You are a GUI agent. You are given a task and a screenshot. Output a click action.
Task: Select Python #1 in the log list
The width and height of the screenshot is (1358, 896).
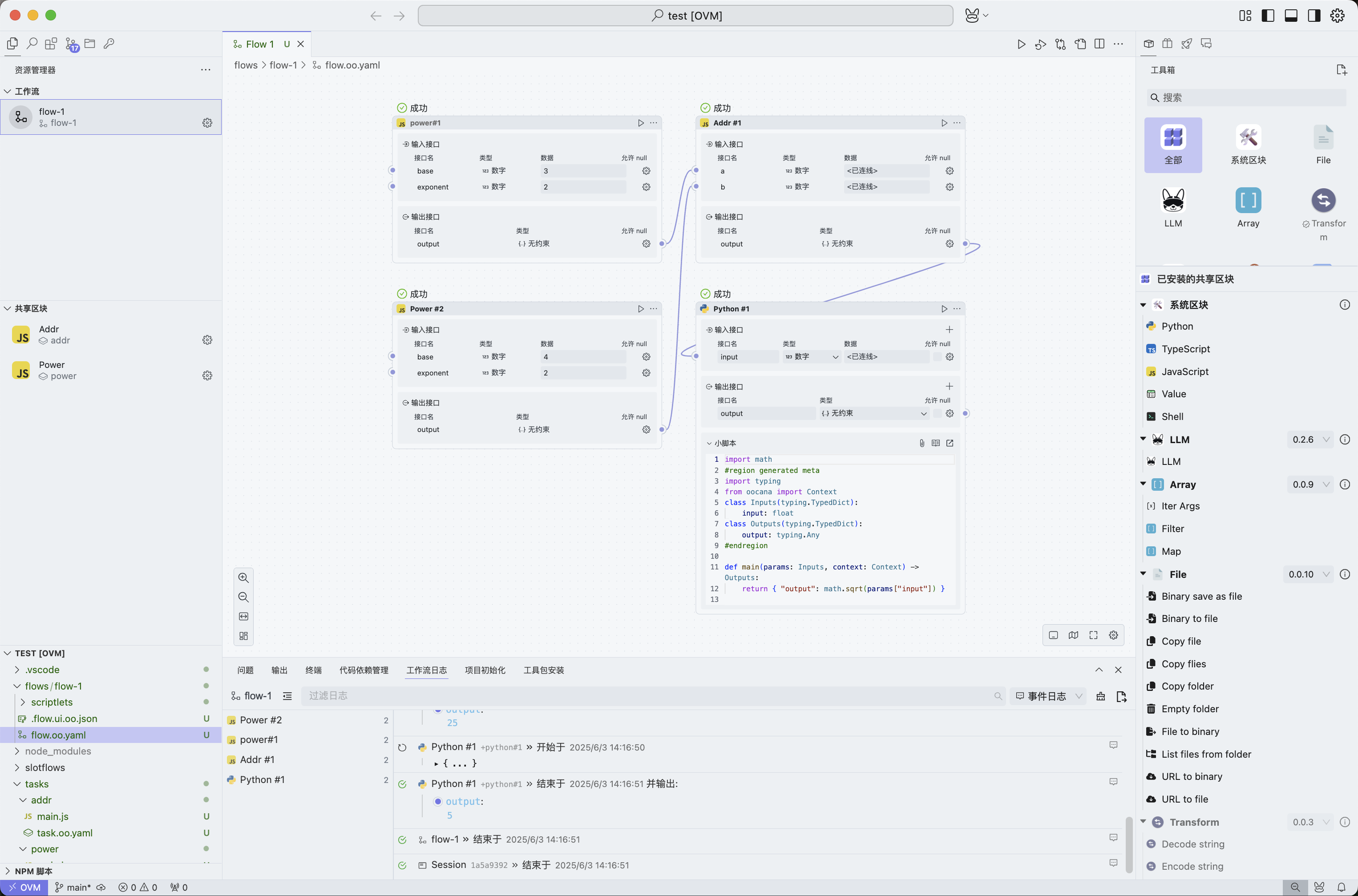tap(307, 779)
